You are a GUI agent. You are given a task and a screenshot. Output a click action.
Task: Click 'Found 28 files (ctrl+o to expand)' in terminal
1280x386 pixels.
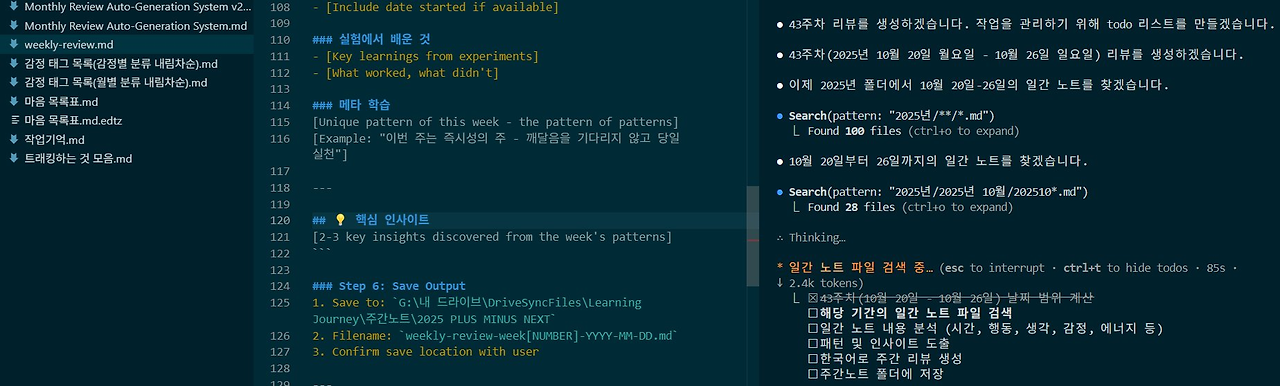click(909, 207)
